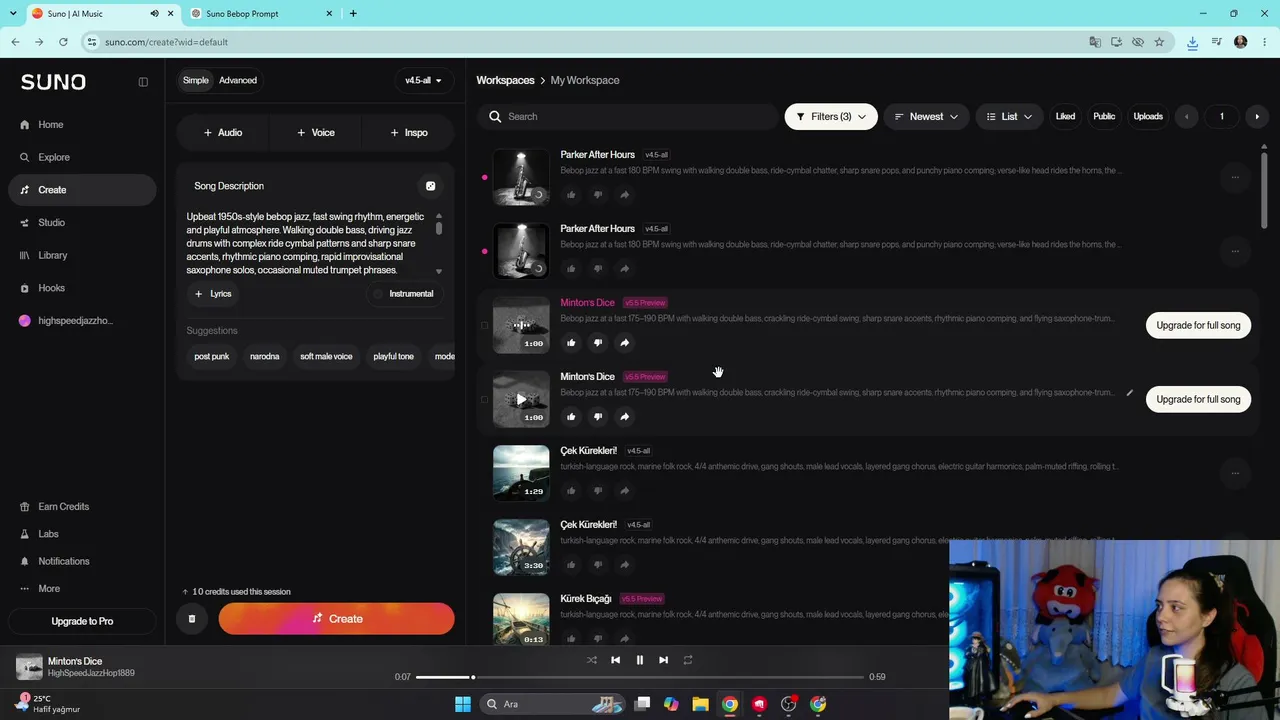Screen dimensions: 1280x720
Task: Expand the More menu in sidebar
Action: pos(49,589)
